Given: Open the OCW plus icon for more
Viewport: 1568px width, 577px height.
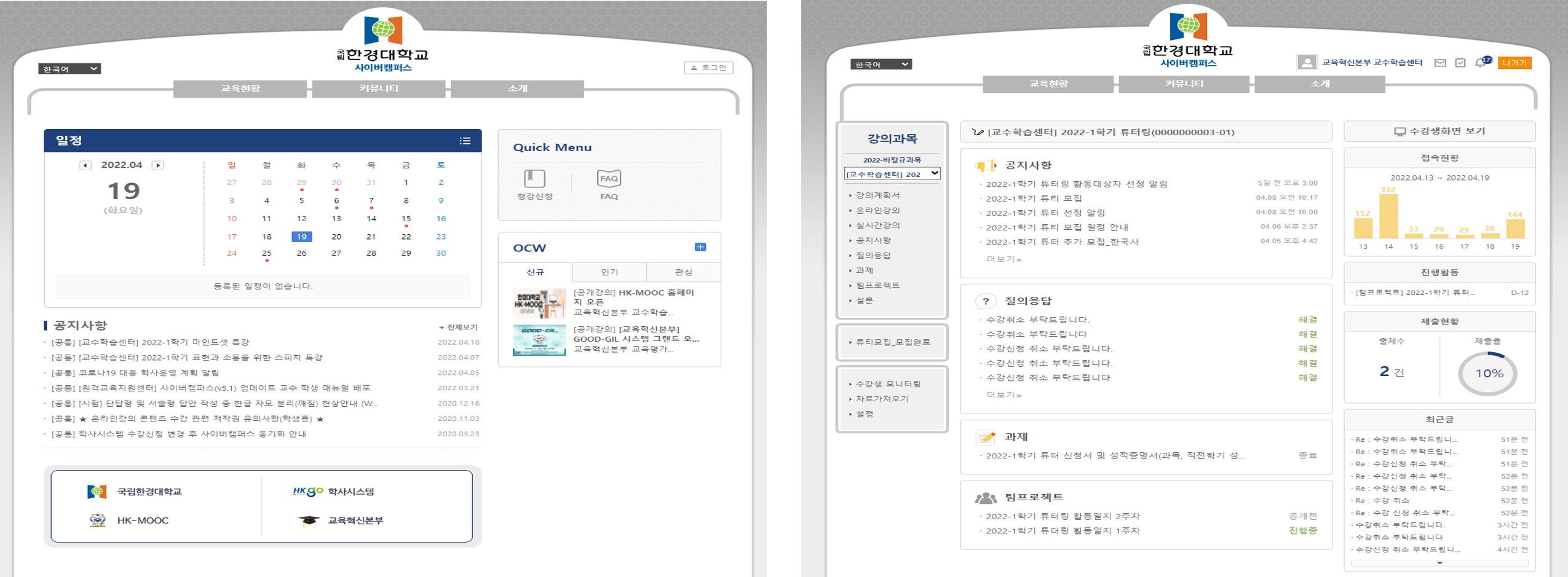Looking at the screenshot, I should [x=700, y=247].
